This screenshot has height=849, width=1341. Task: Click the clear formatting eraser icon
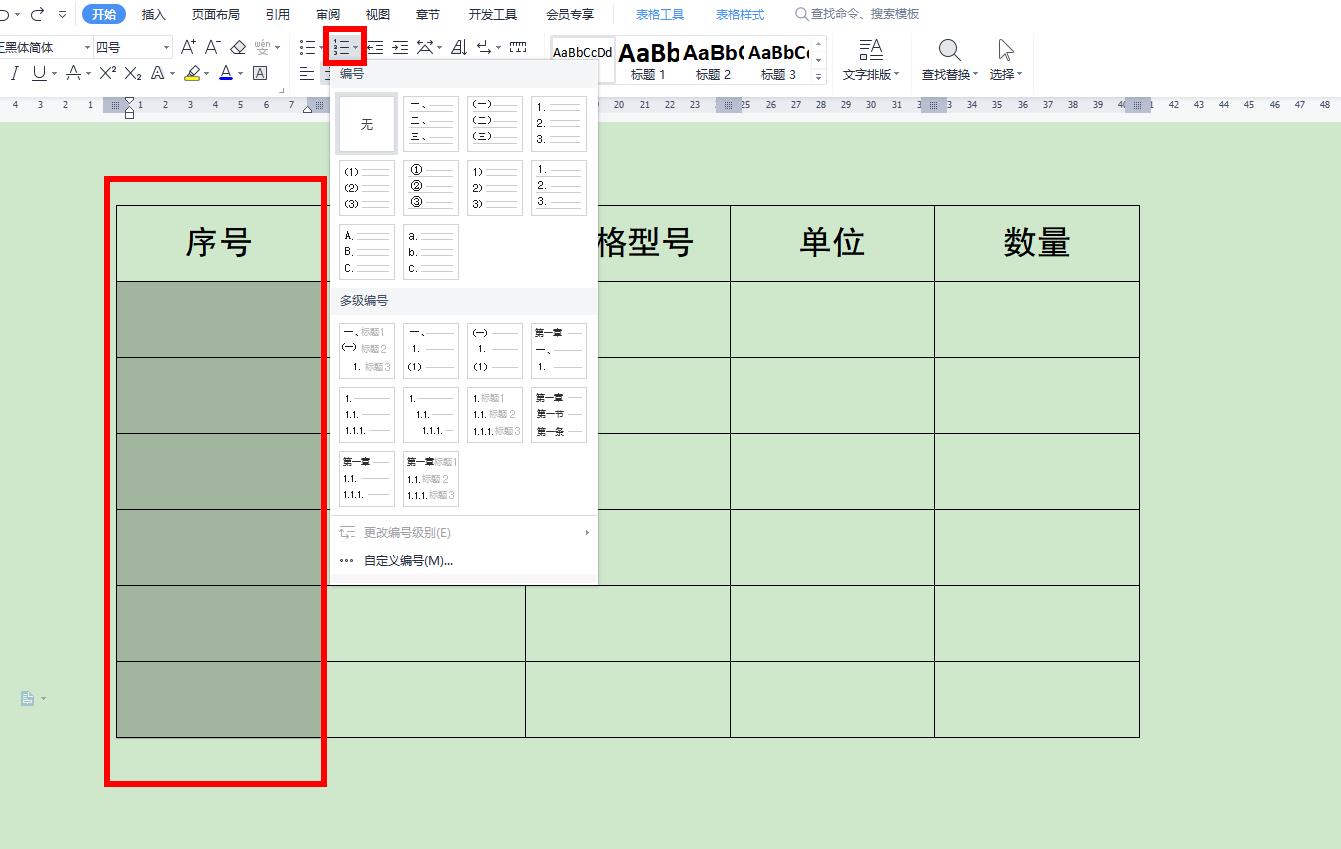pos(238,47)
